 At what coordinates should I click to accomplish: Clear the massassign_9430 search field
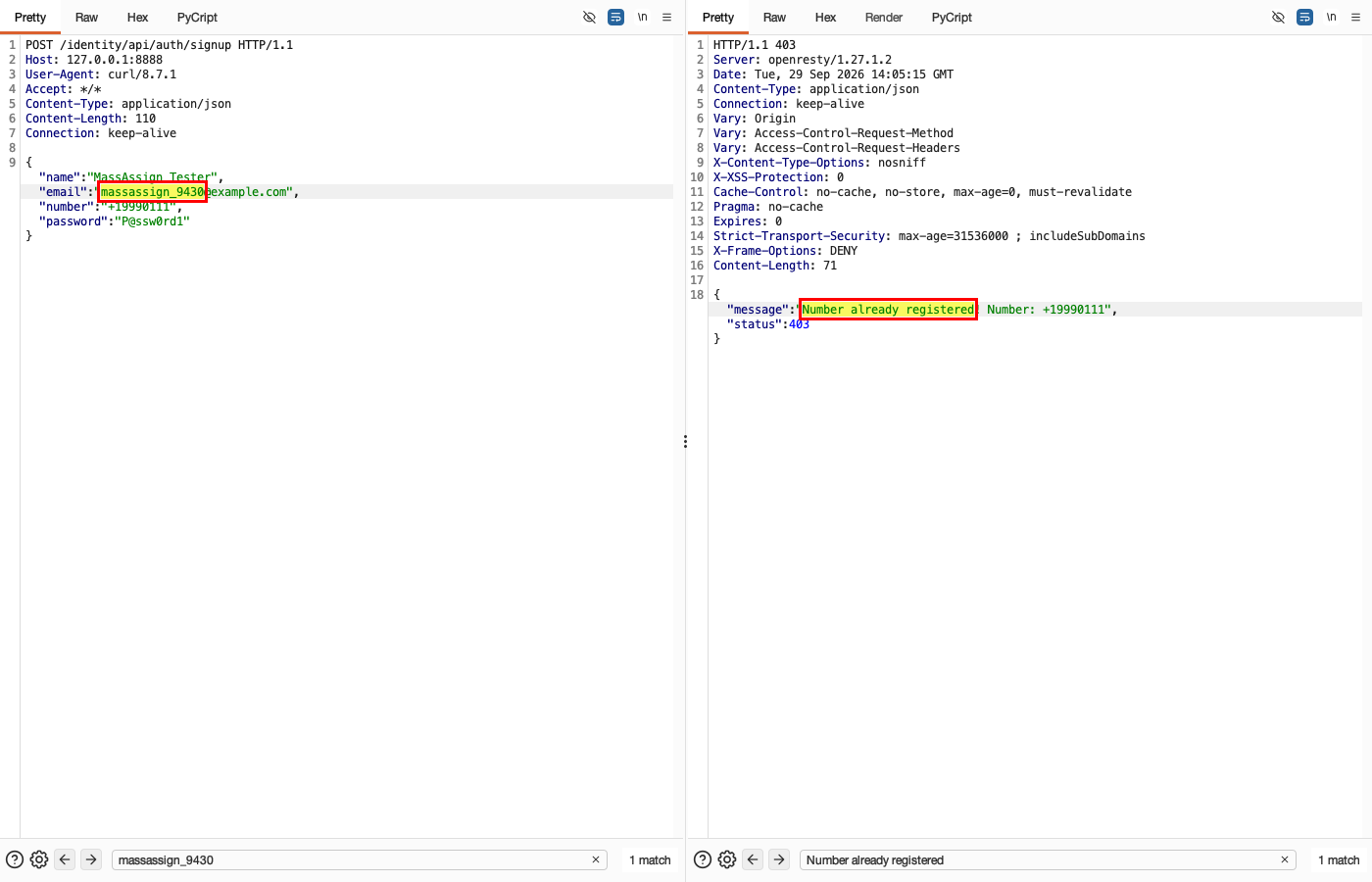pyautogui.click(x=595, y=859)
